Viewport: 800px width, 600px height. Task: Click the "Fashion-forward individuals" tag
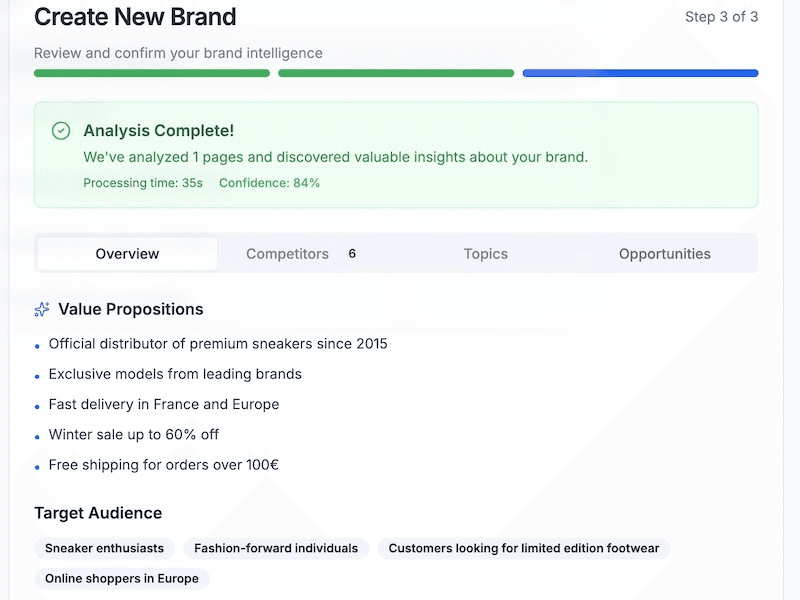[x=277, y=548]
